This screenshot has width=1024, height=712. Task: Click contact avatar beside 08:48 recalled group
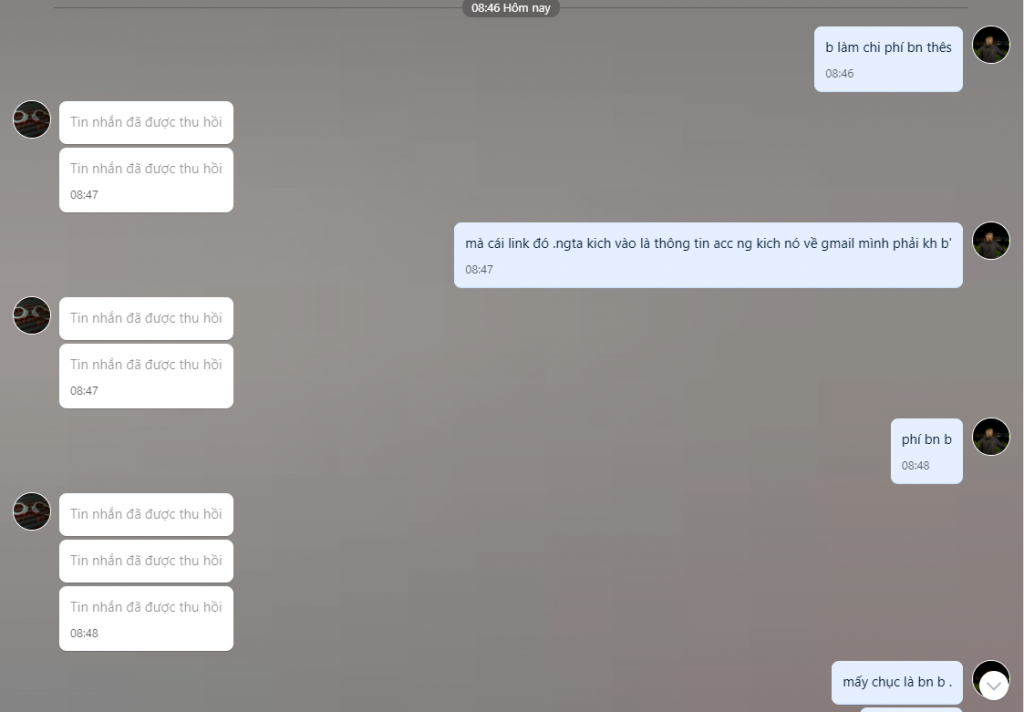[x=32, y=511]
